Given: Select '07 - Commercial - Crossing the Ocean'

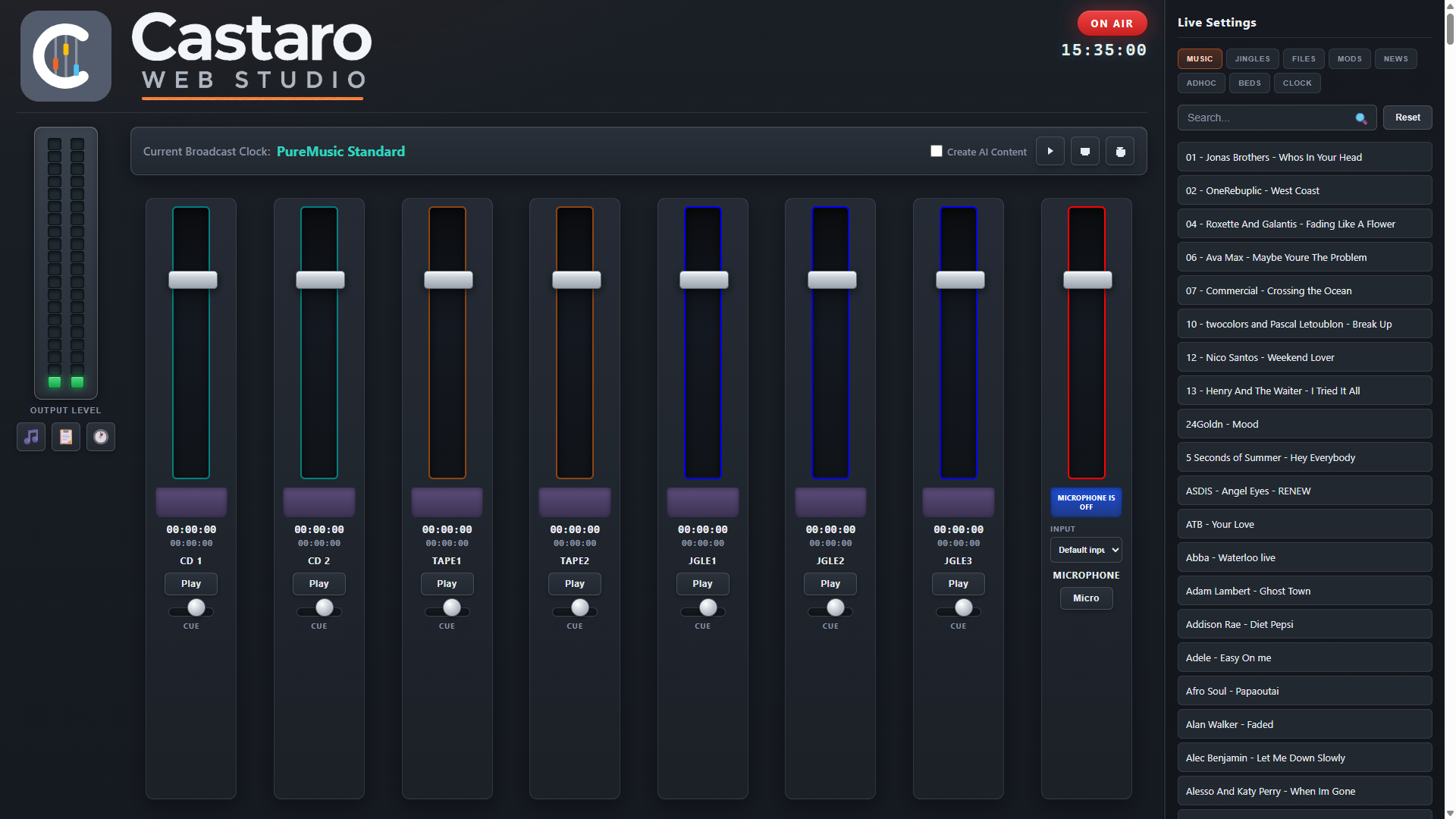Looking at the screenshot, I should tap(1304, 290).
